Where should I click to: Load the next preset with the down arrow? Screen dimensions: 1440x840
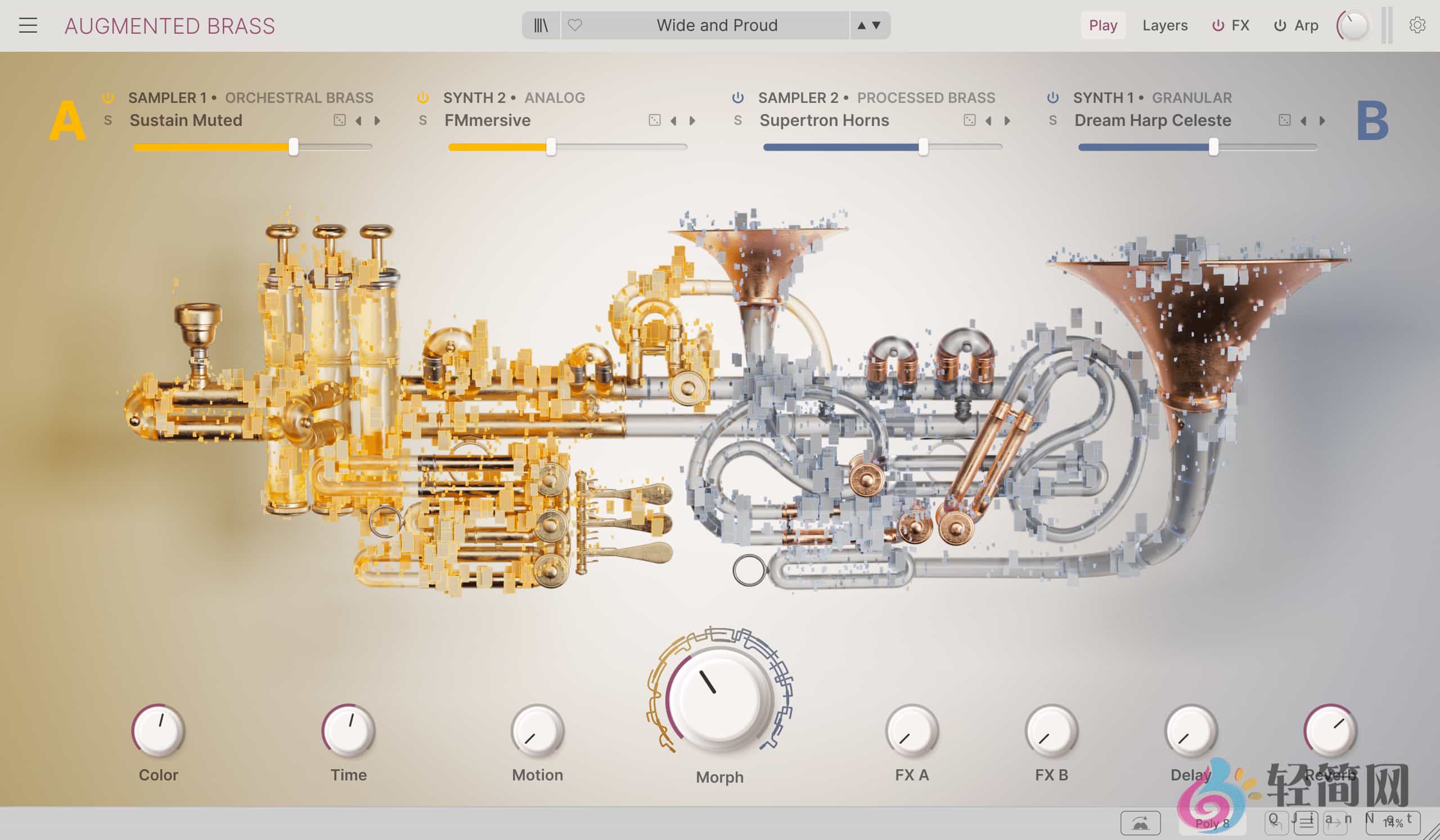876,25
